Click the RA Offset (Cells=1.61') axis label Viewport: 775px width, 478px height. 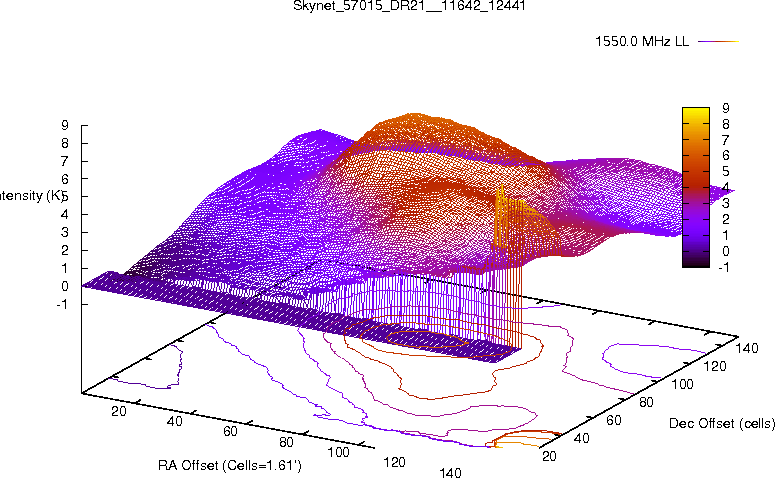pyautogui.click(x=230, y=465)
